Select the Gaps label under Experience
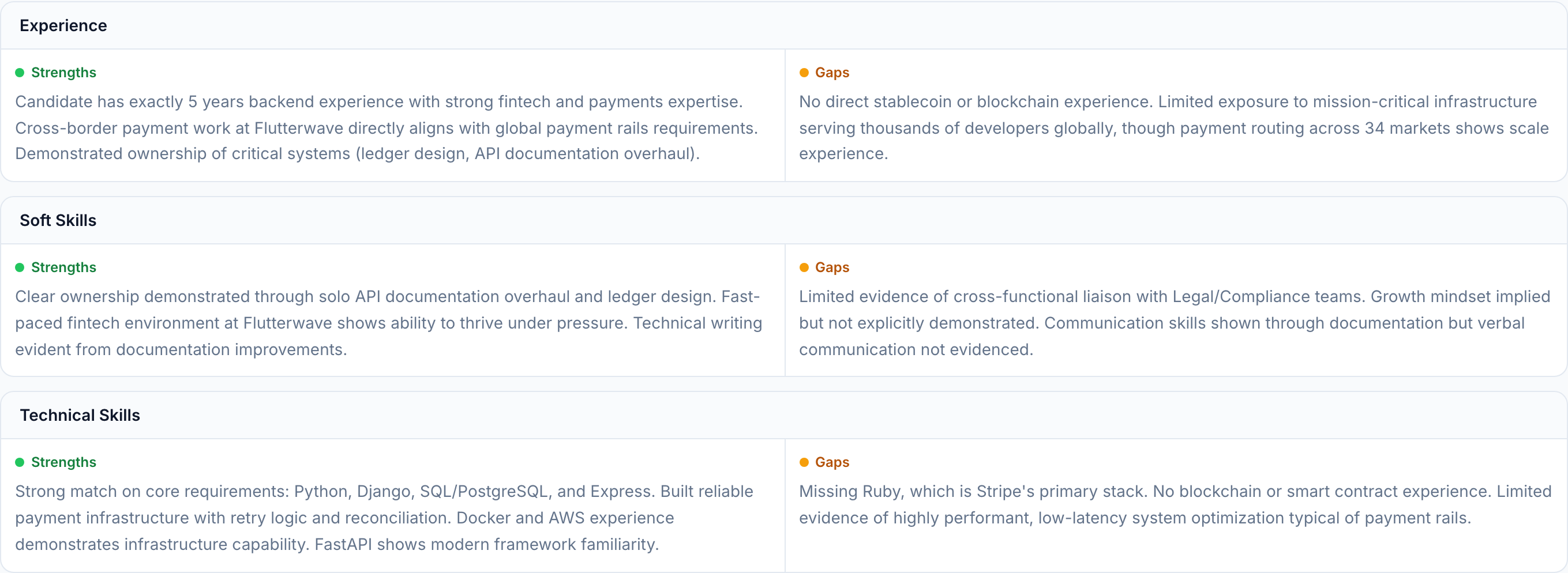The width and height of the screenshot is (1568, 573). pyautogui.click(x=831, y=73)
